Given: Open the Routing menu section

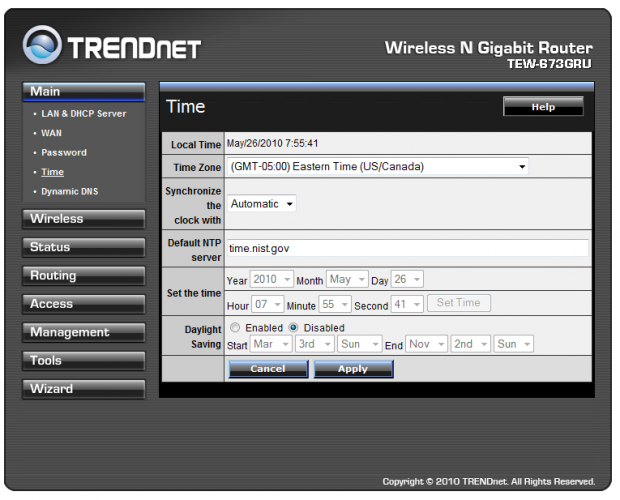Looking at the screenshot, I should click(x=84, y=276).
